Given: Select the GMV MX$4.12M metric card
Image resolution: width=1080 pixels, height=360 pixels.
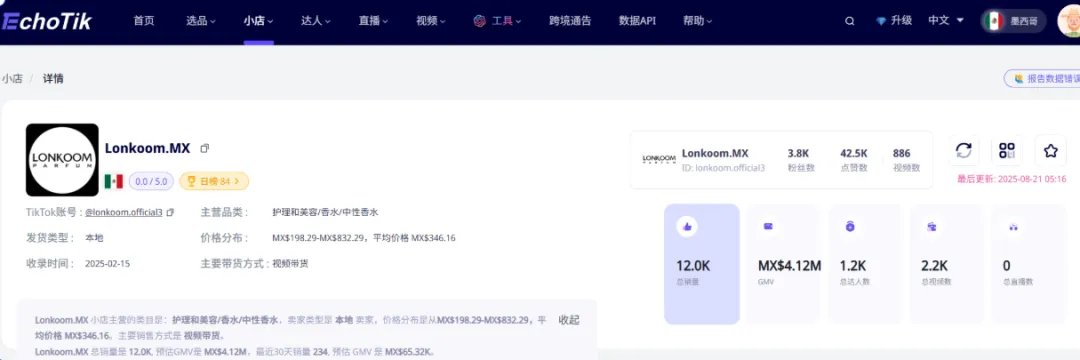Looking at the screenshot, I should (x=784, y=264).
